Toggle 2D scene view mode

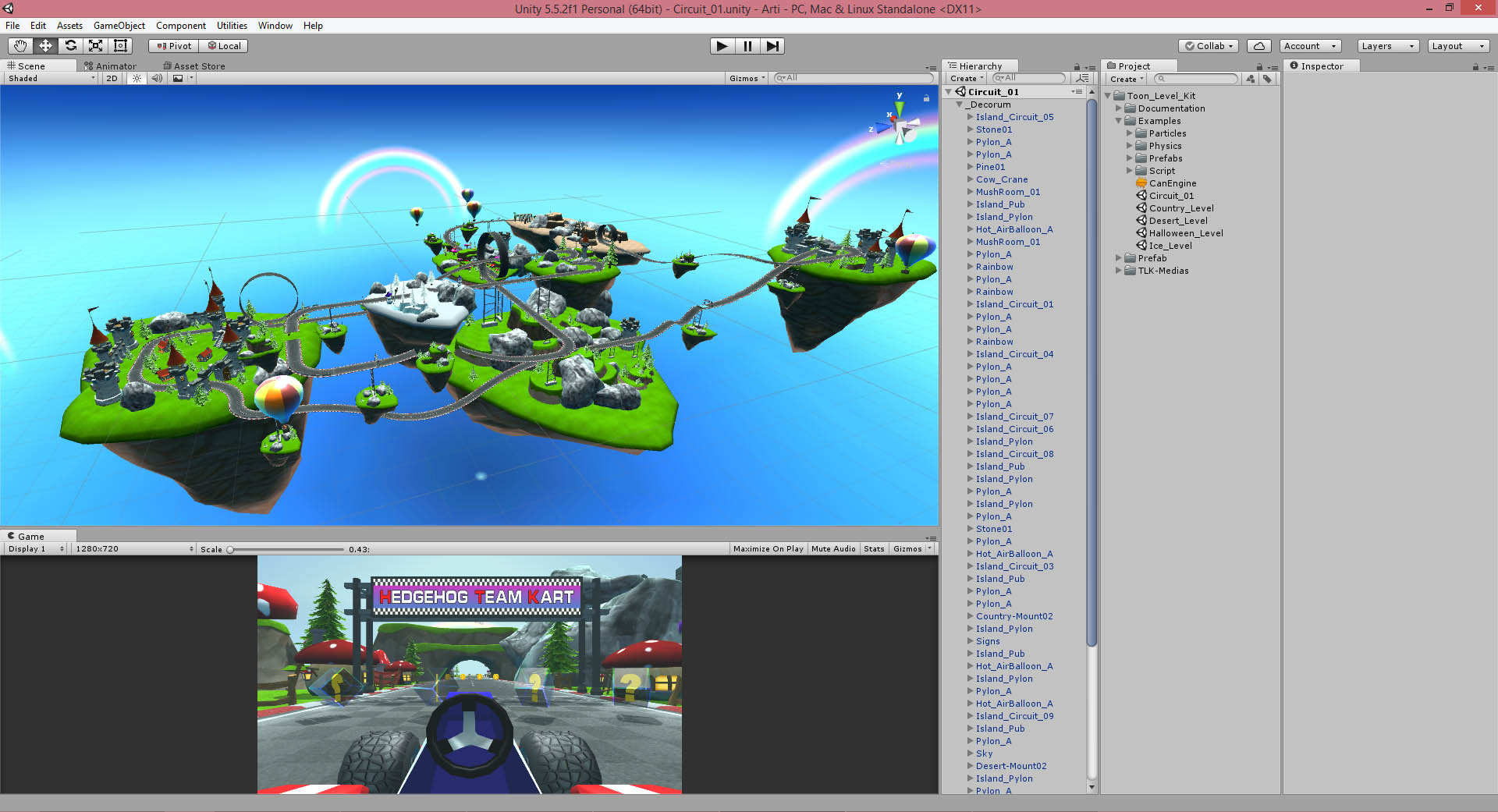tap(112, 78)
